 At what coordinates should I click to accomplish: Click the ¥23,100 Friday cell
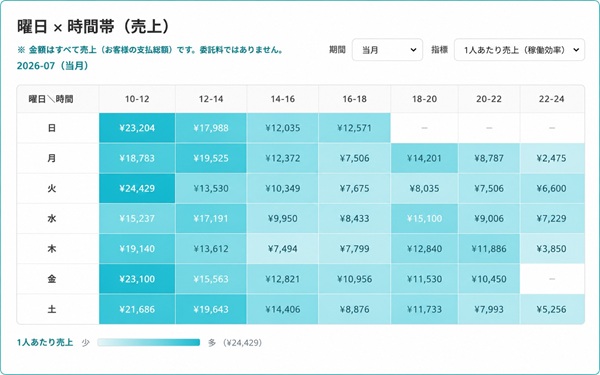pyautogui.click(x=137, y=279)
